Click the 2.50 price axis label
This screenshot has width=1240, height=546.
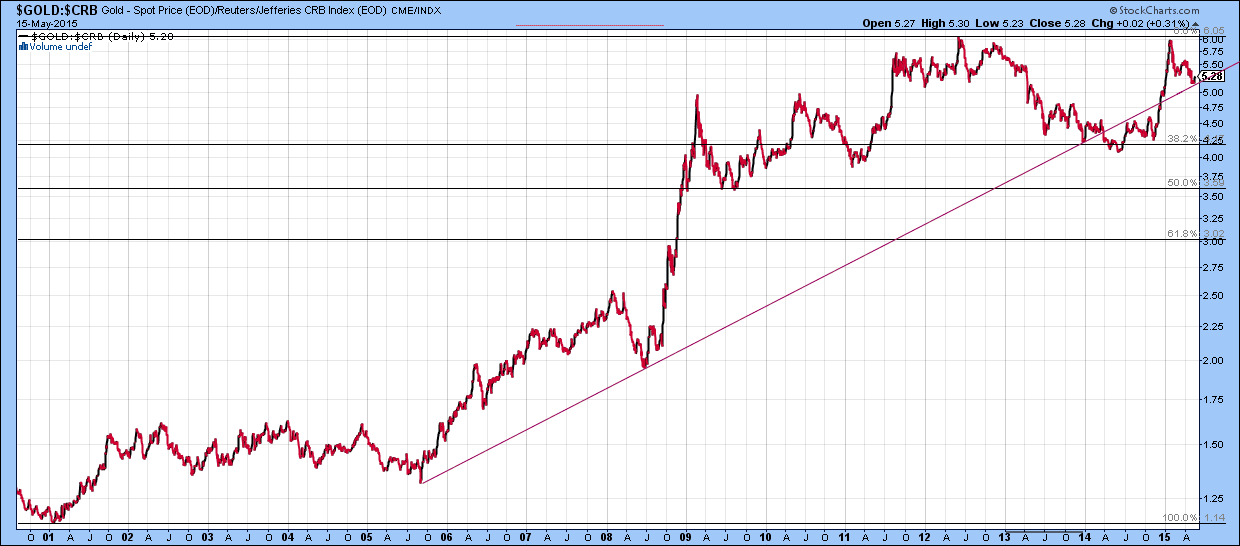[x=1214, y=295]
